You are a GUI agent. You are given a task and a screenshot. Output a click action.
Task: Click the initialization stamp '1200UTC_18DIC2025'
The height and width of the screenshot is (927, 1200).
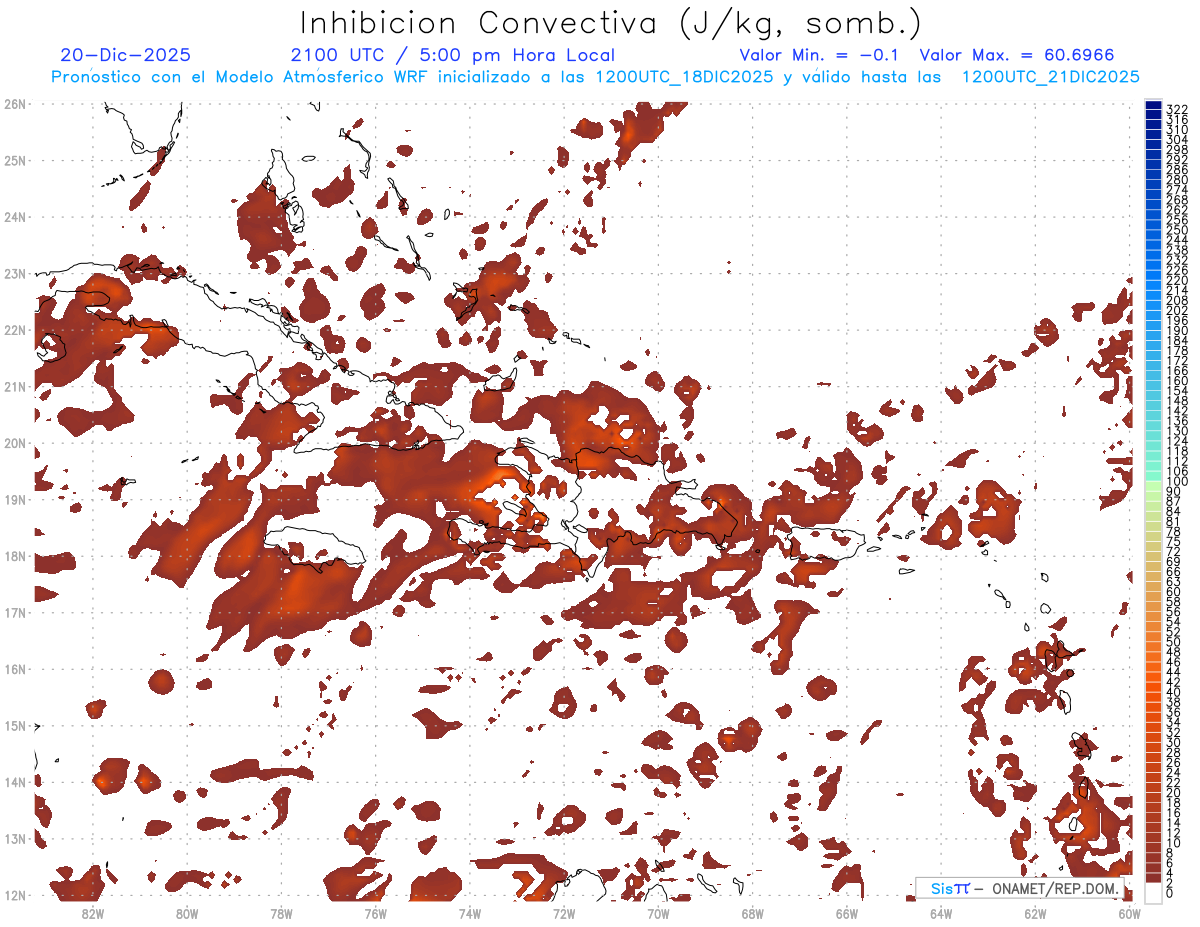[x=684, y=77]
